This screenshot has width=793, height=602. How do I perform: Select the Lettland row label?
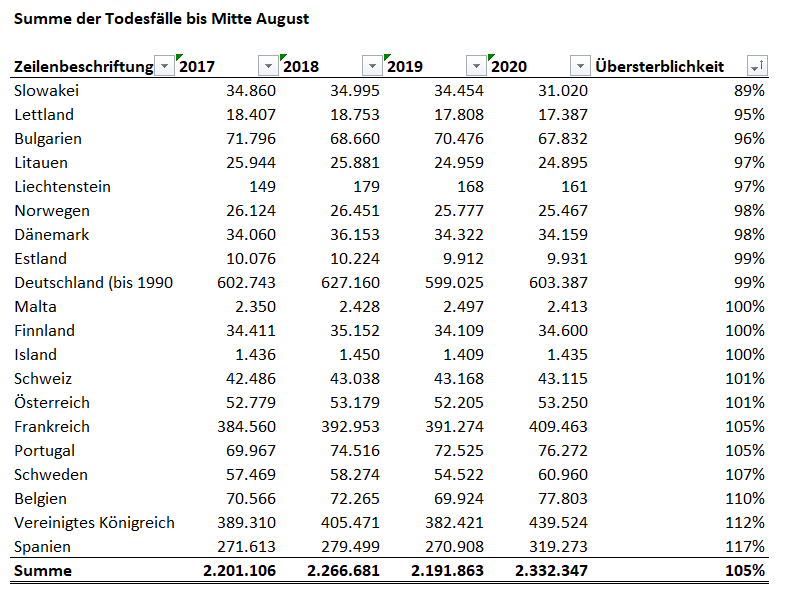point(44,115)
